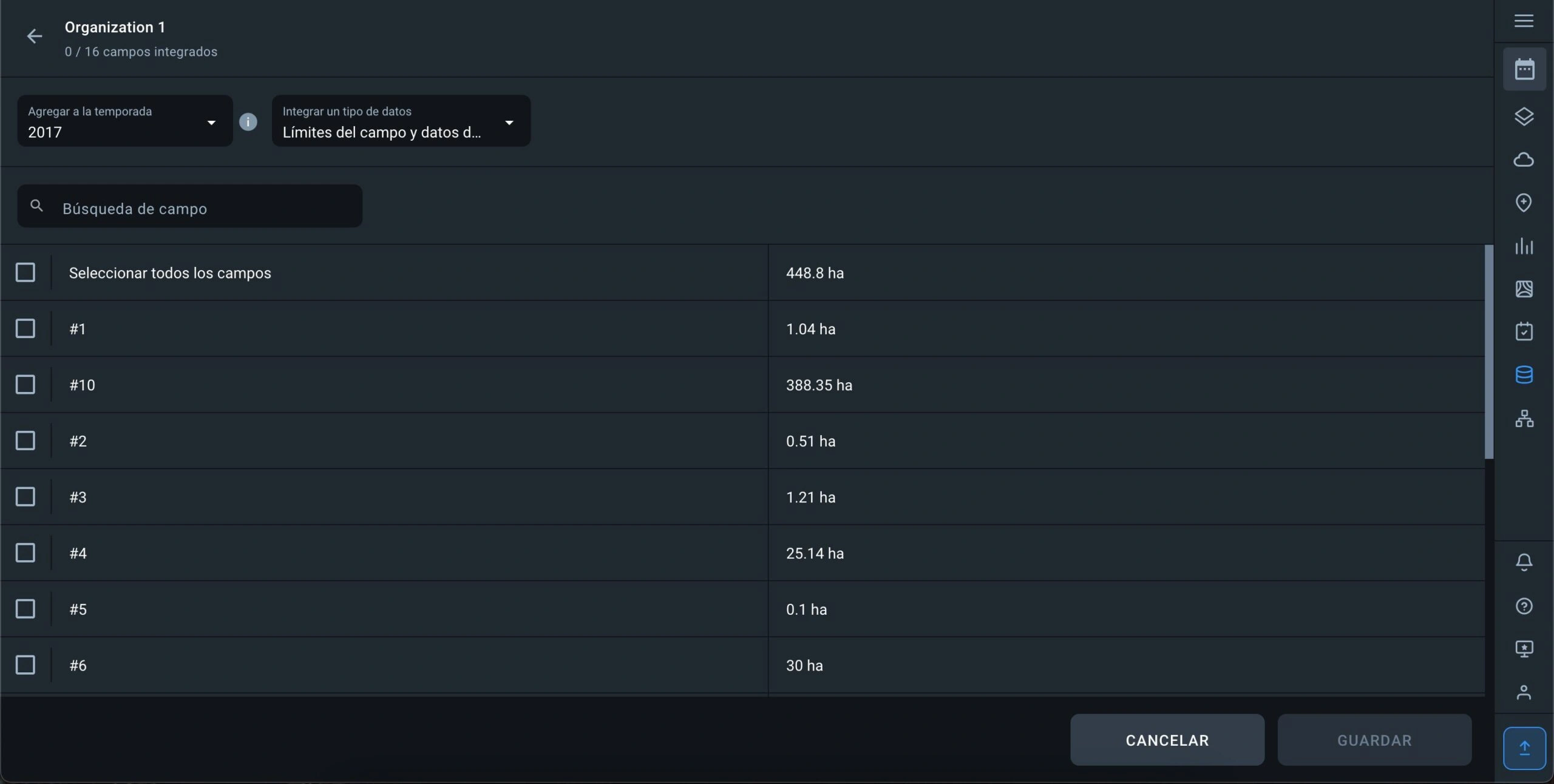Click the upload arrow button
1554x784 pixels.
click(x=1524, y=748)
